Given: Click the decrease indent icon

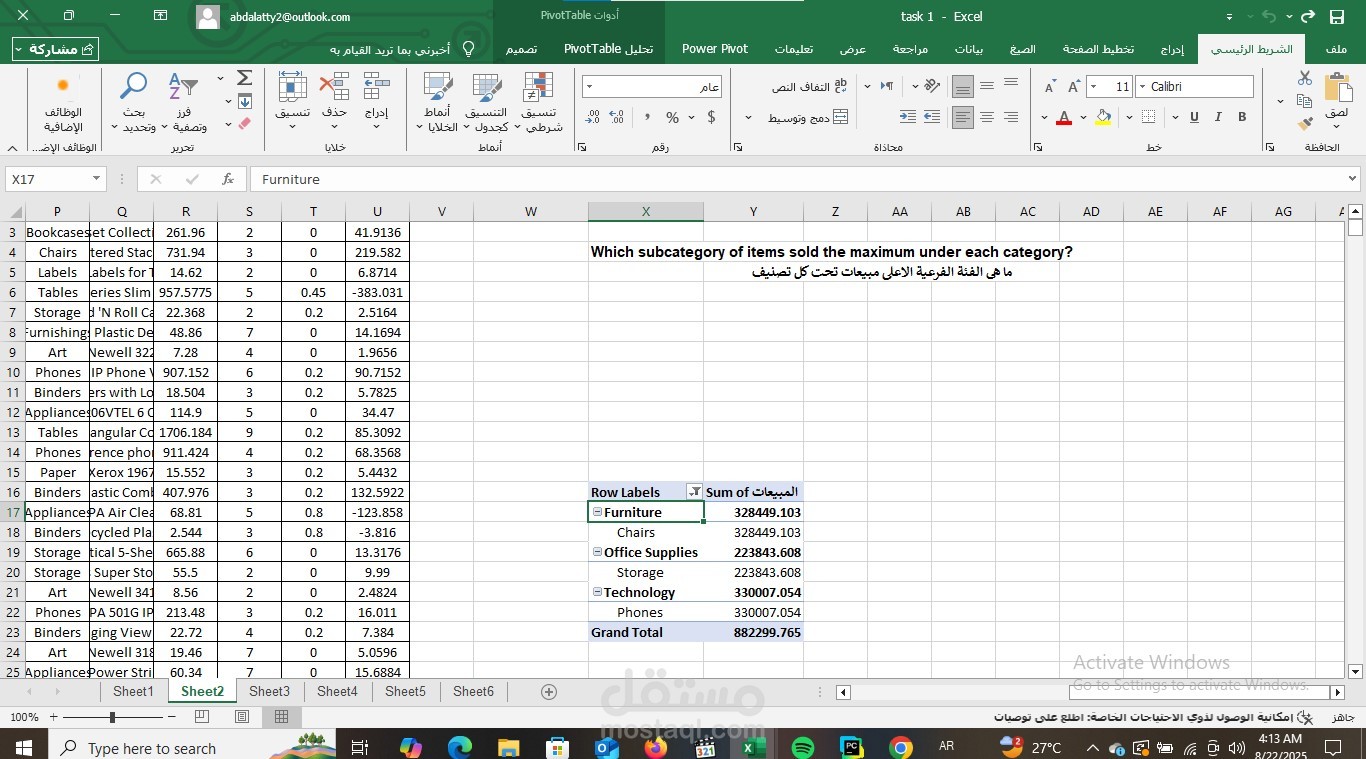Looking at the screenshot, I should coord(932,117).
